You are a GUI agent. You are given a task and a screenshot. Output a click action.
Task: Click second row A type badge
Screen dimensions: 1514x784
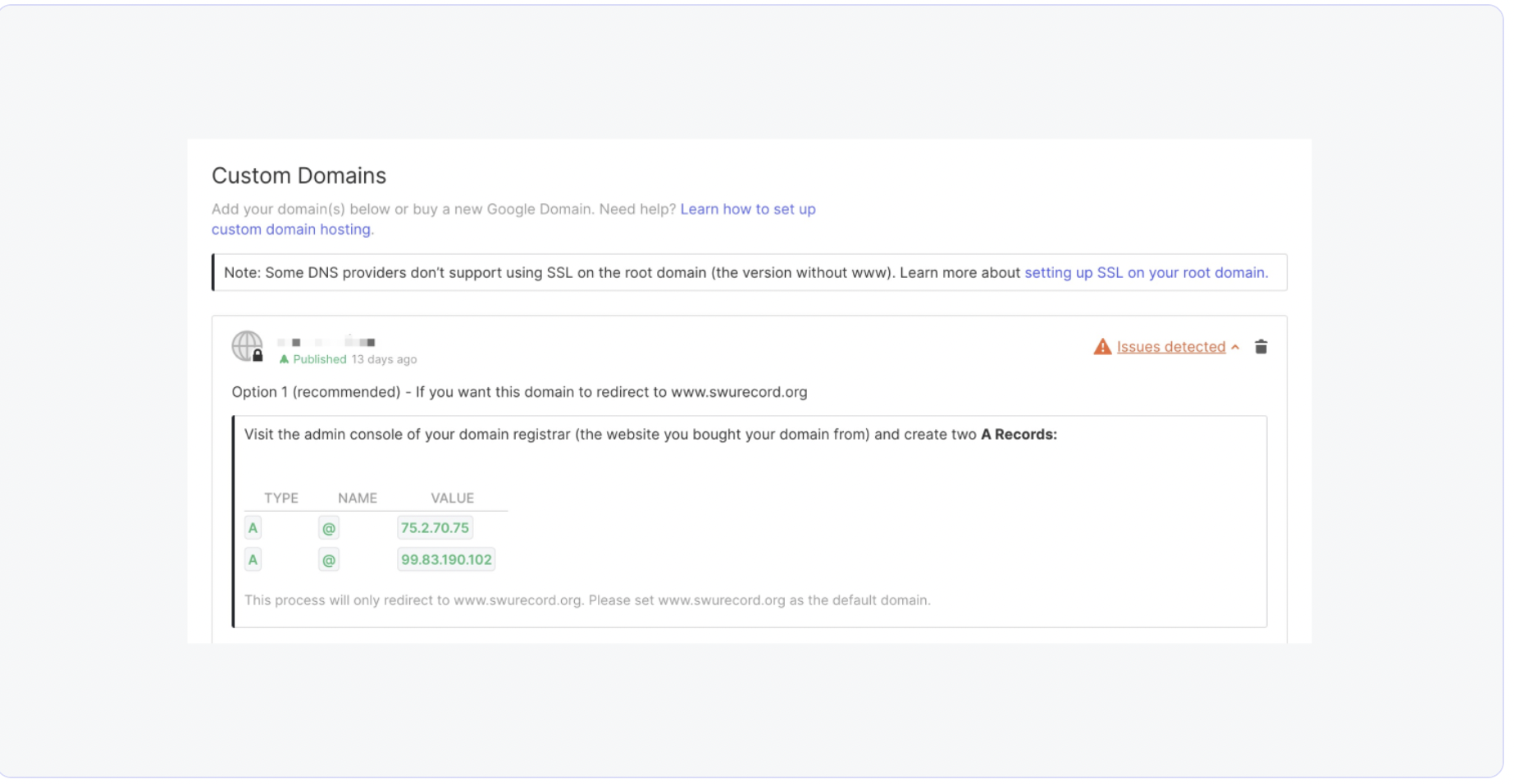pyautogui.click(x=253, y=560)
